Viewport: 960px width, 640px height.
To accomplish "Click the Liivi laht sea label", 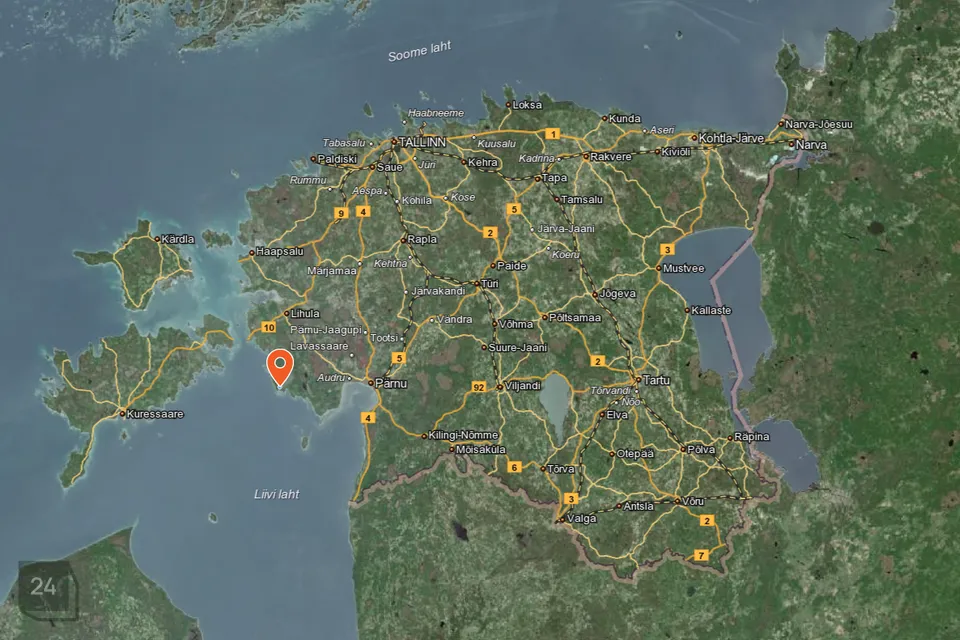I will [276, 494].
